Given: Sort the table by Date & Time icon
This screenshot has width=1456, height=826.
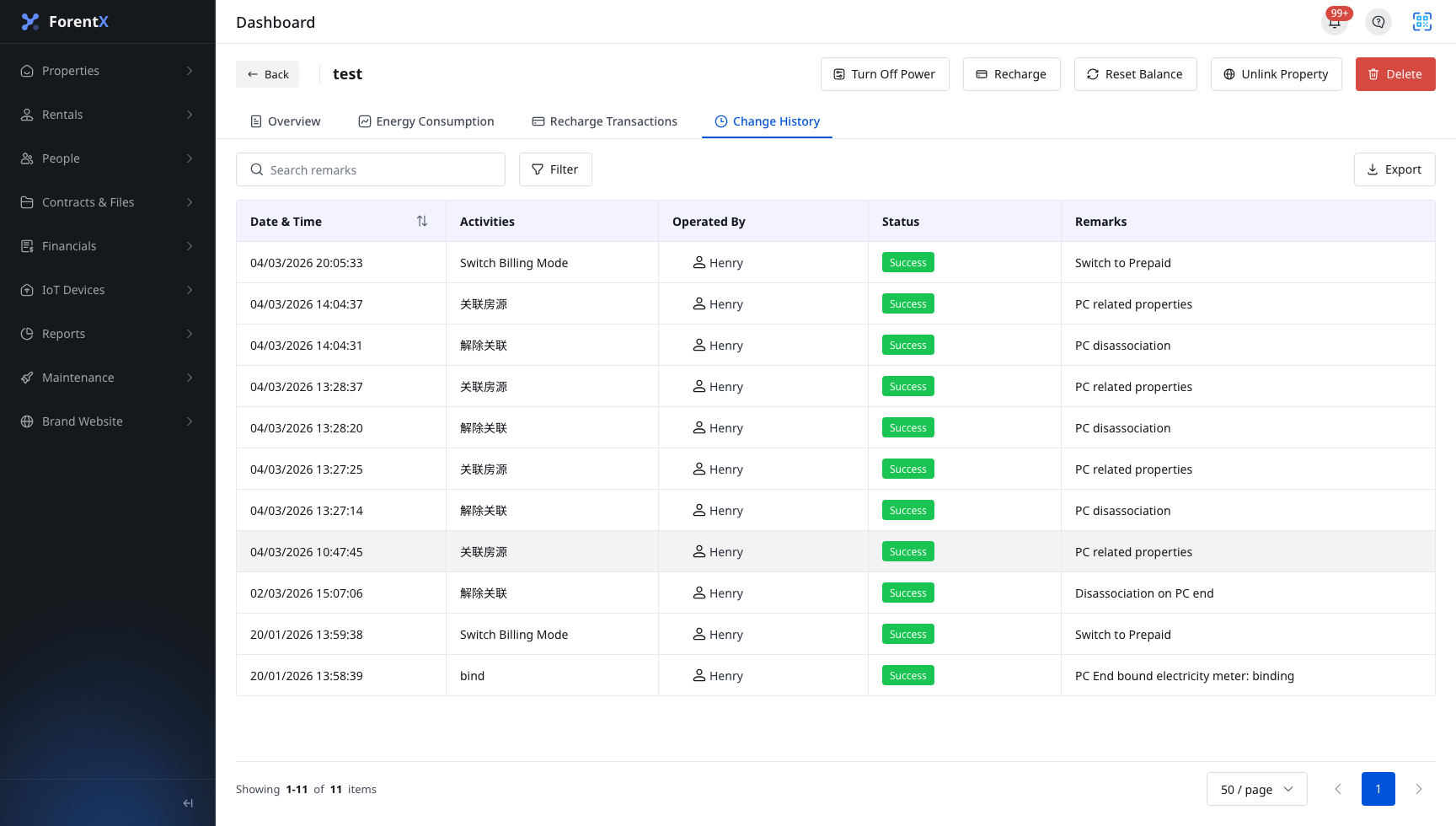Looking at the screenshot, I should 422,221.
